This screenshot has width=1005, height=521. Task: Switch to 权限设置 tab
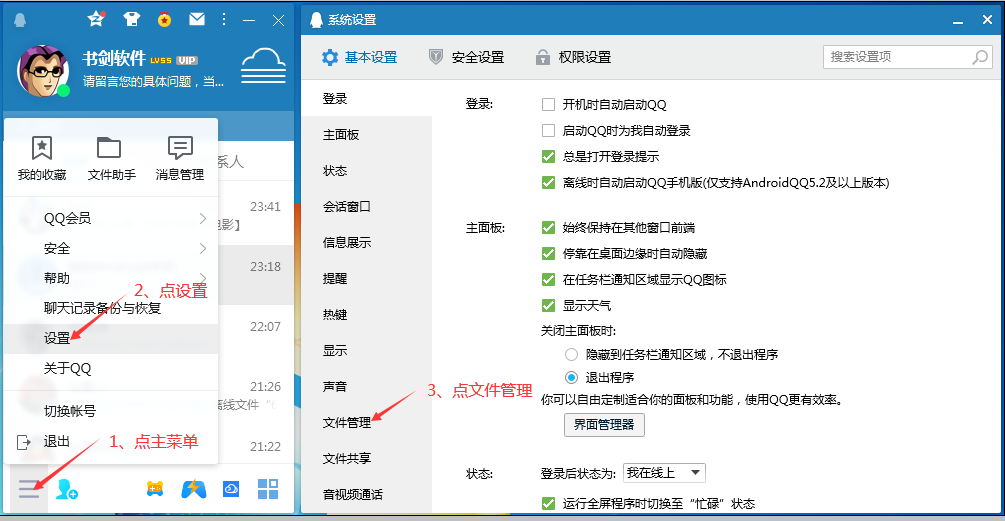coord(573,57)
